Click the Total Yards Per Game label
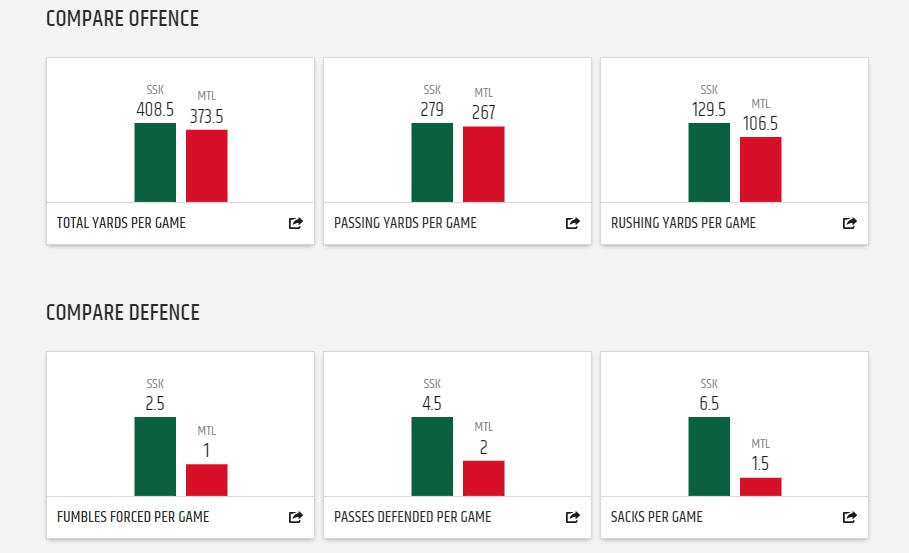Image resolution: width=909 pixels, height=553 pixels. point(121,223)
